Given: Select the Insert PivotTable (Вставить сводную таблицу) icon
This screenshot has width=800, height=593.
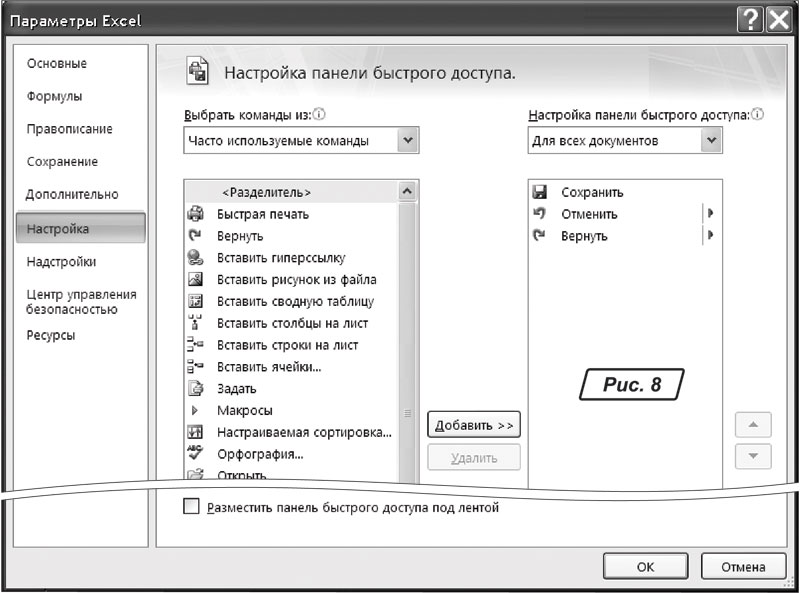Looking at the screenshot, I should [x=196, y=301].
